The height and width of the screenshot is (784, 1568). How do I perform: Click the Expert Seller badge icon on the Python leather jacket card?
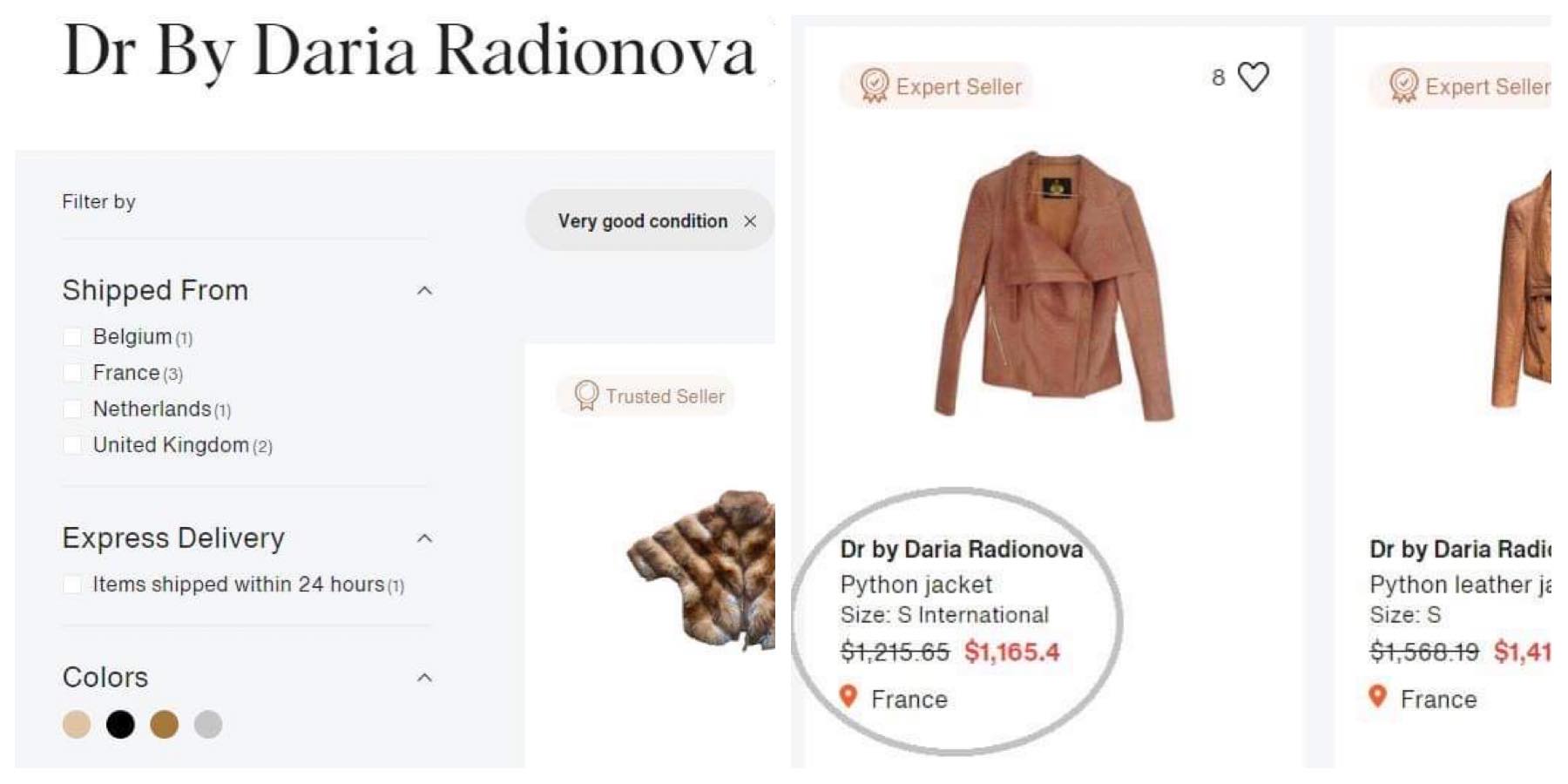click(1403, 85)
